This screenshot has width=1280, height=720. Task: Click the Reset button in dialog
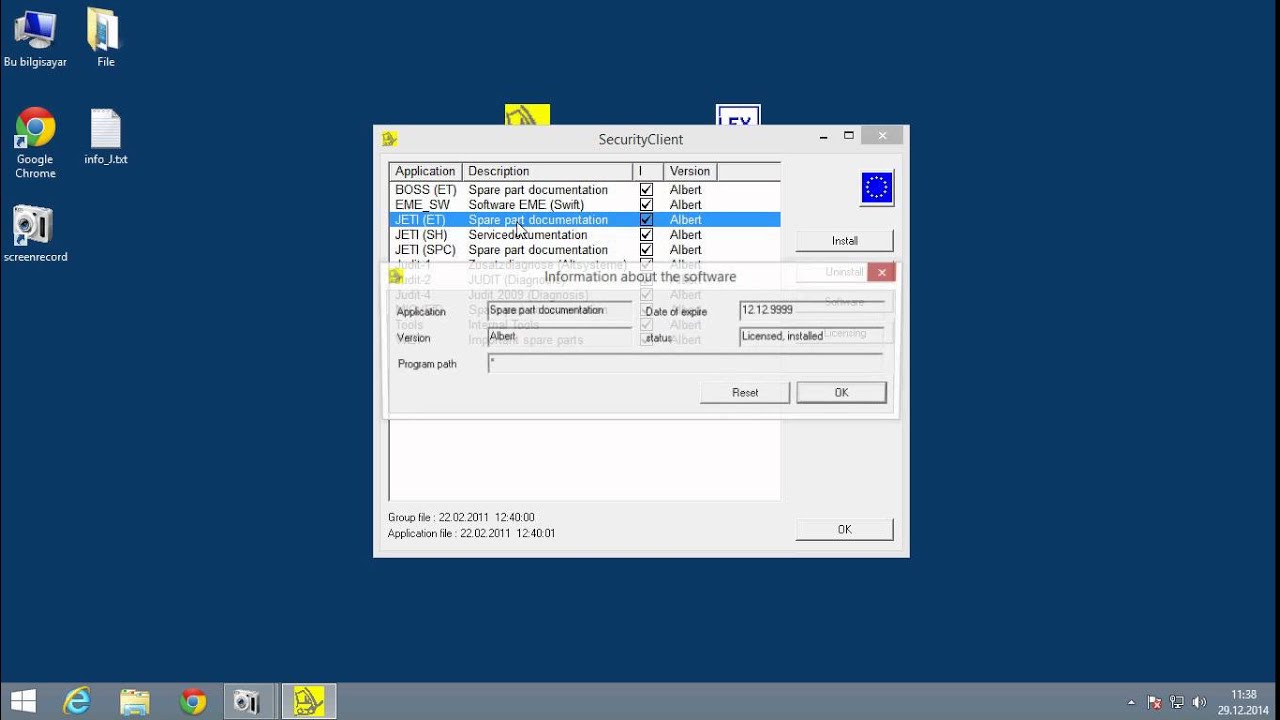(745, 393)
